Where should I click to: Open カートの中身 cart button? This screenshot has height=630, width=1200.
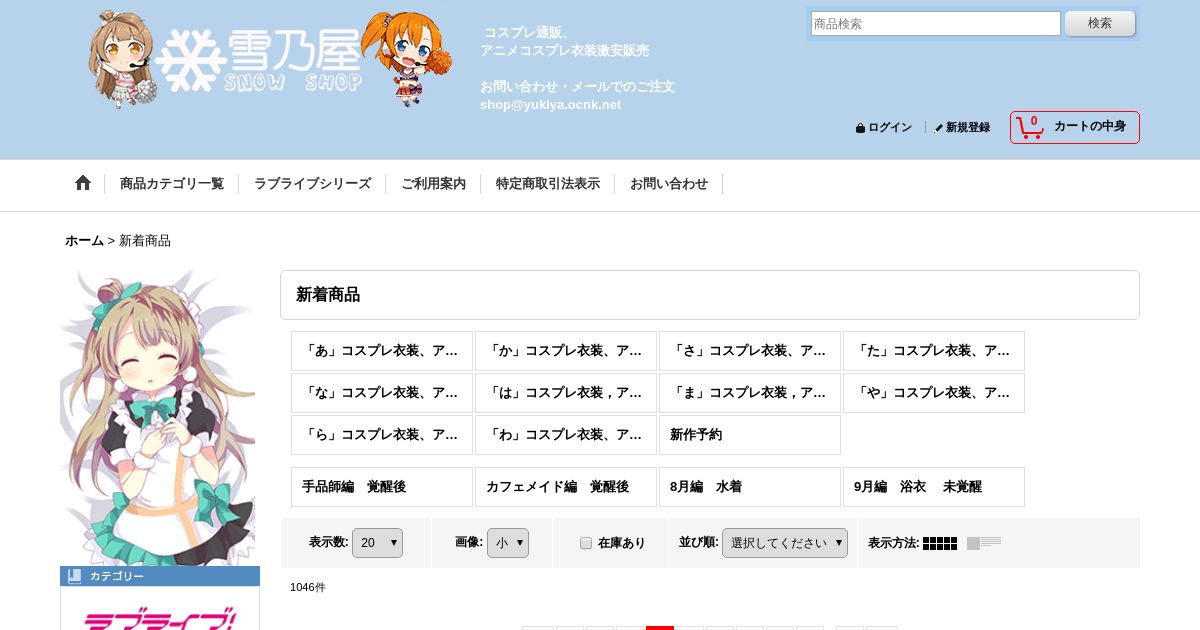1075,127
